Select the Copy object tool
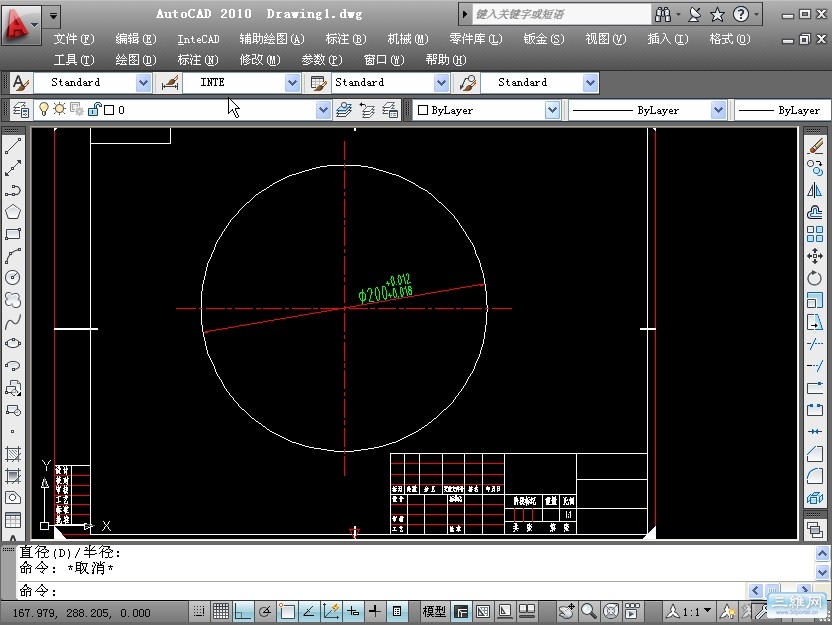Screen dimensions: 832x625 [815, 168]
